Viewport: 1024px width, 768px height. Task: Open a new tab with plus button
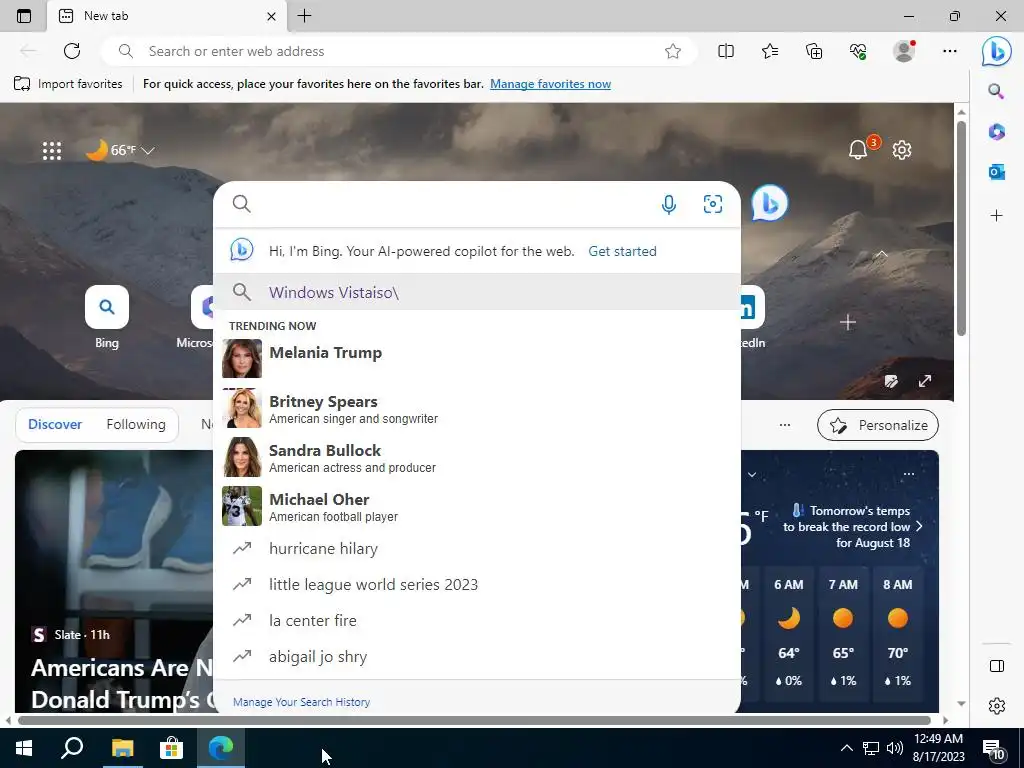click(x=304, y=16)
